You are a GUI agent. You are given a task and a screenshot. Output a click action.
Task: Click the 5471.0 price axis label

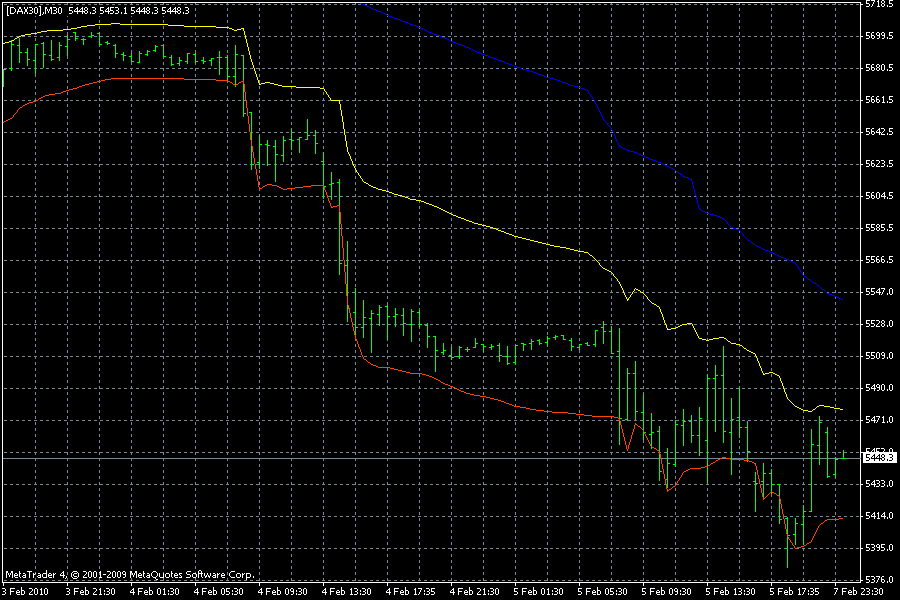[x=879, y=420]
